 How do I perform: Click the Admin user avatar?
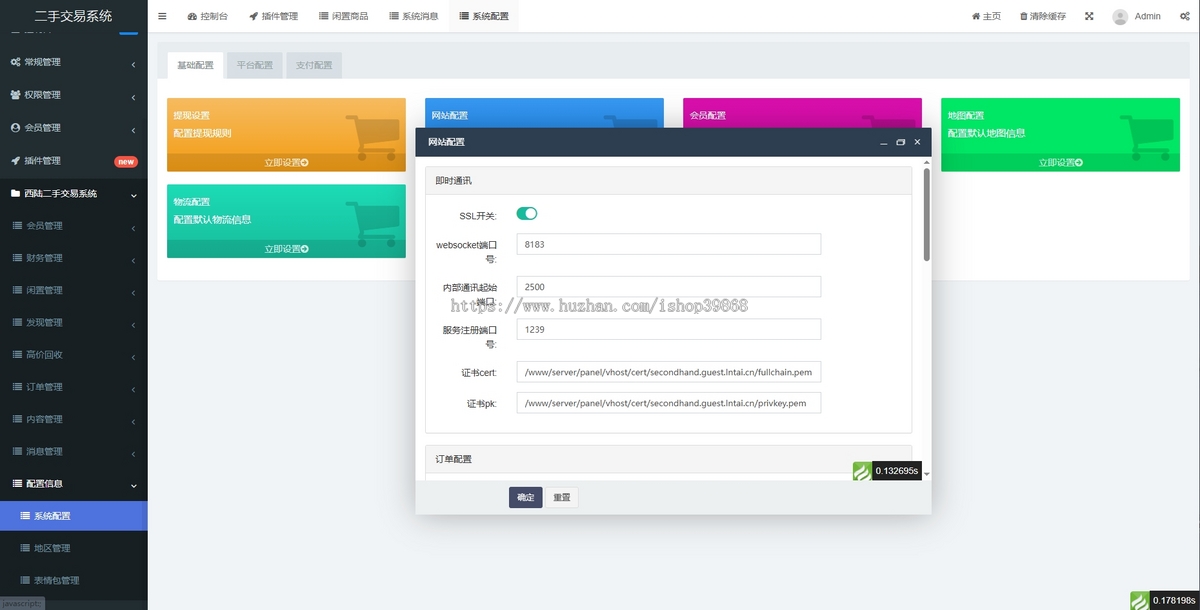1120,16
